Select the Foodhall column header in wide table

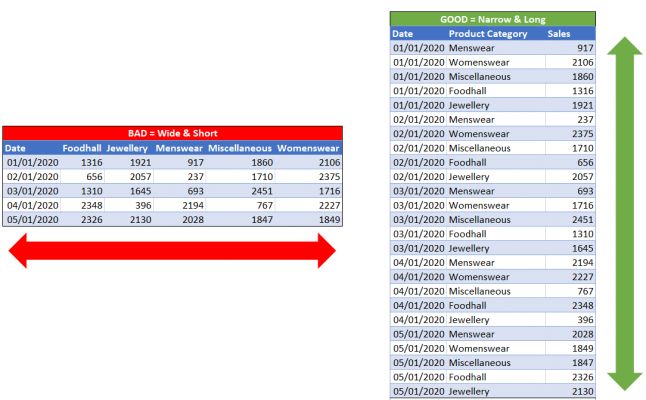(82, 148)
